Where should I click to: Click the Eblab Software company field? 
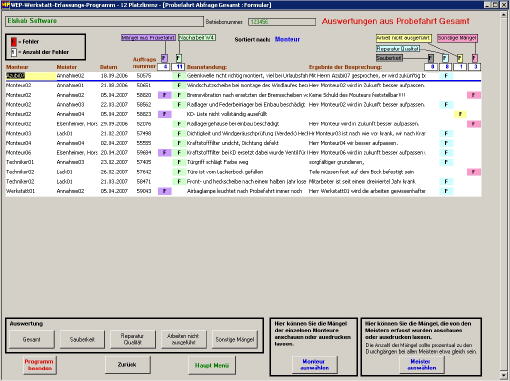tap(104, 21)
